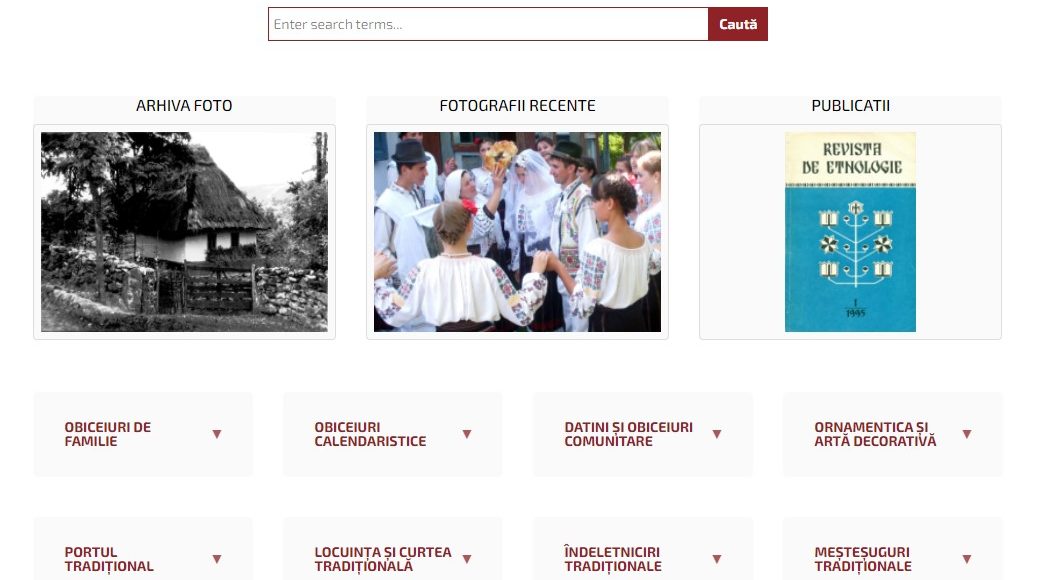Expand Portul Tradițional arrow
This screenshot has height=580, width=1043.
pyautogui.click(x=217, y=559)
